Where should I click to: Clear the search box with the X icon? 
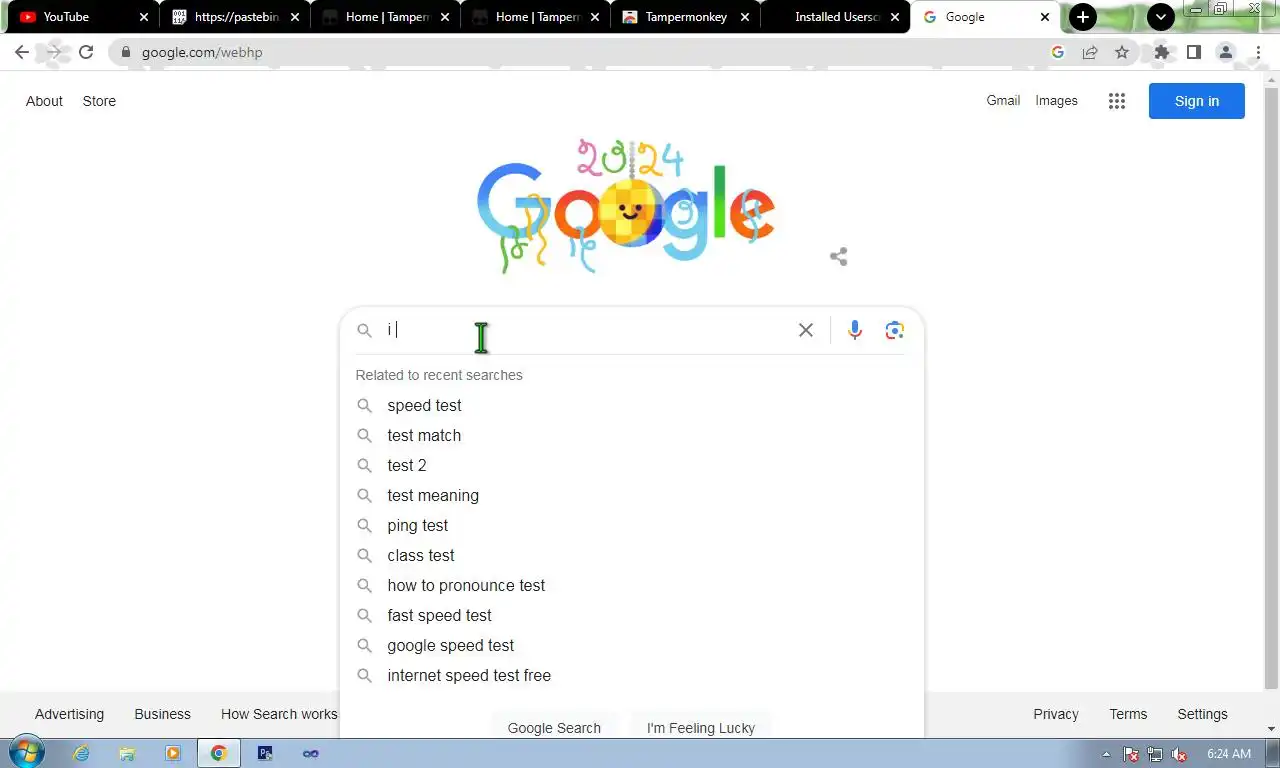coord(806,330)
